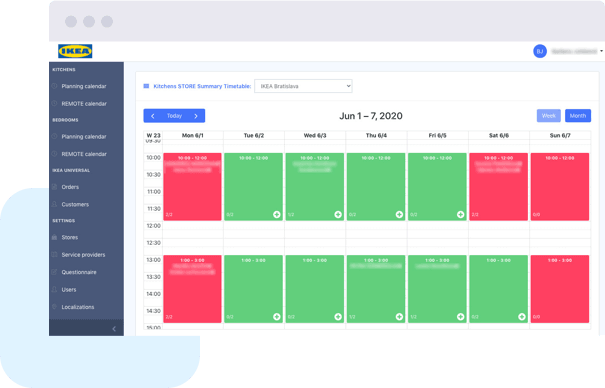This screenshot has height=388, width=605.
Task: Add booking to Thu 6/4 10:00 slot
Action: pyautogui.click(x=399, y=214)
